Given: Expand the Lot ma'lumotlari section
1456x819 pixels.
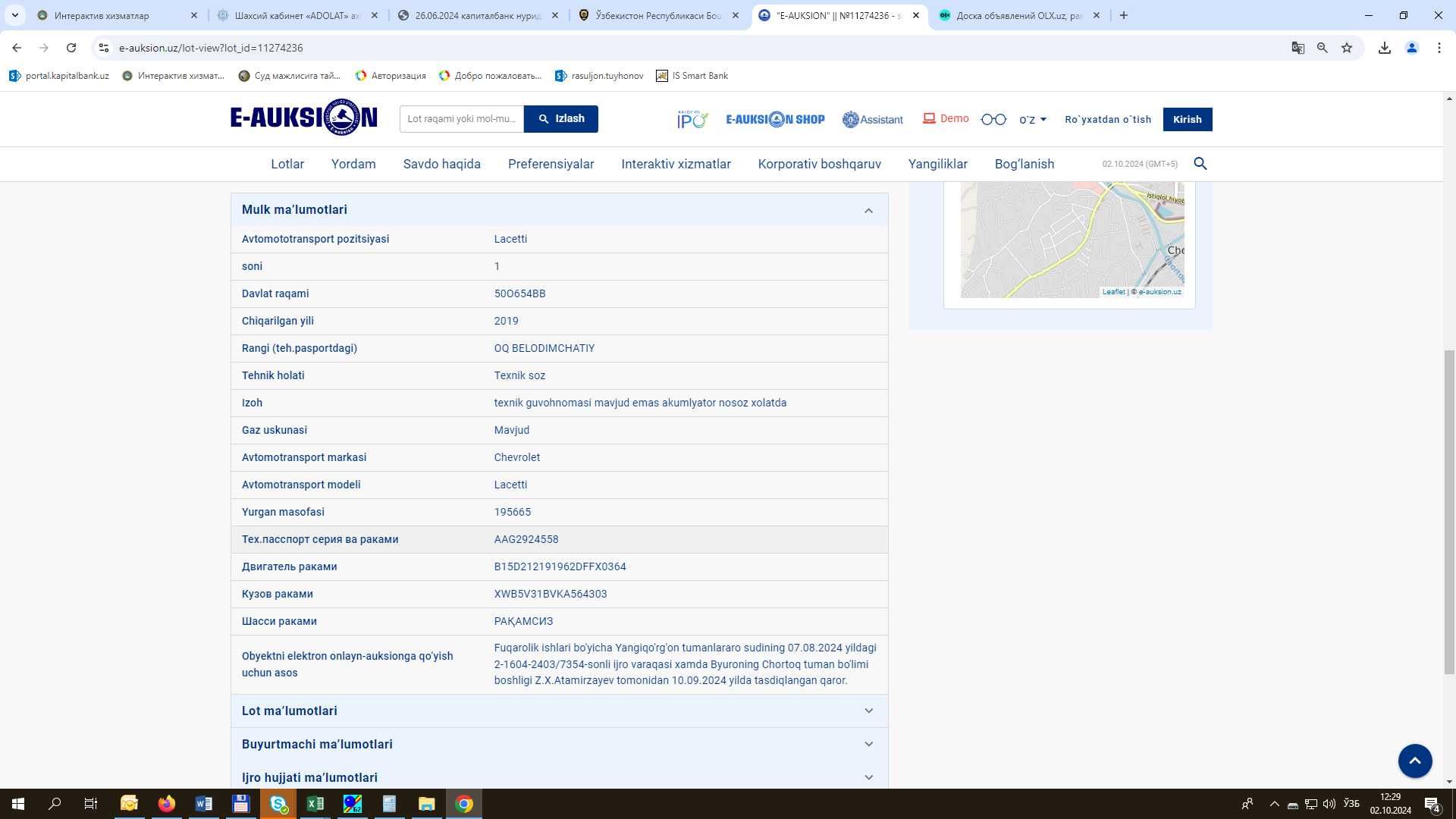Looking at the screenshot, I should 560,711.
